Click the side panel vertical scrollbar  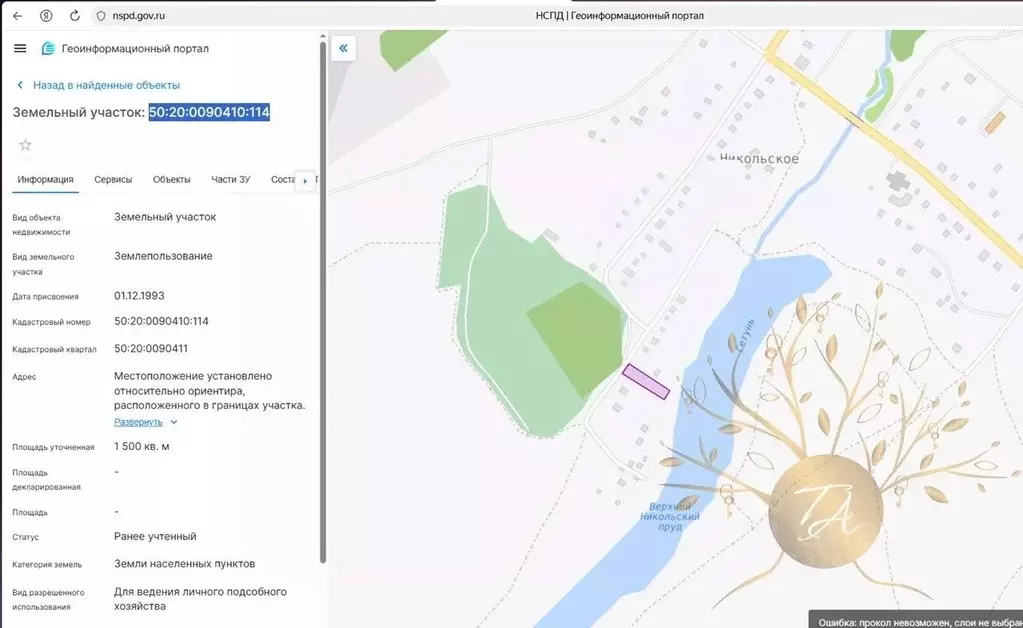coord(322,300)
